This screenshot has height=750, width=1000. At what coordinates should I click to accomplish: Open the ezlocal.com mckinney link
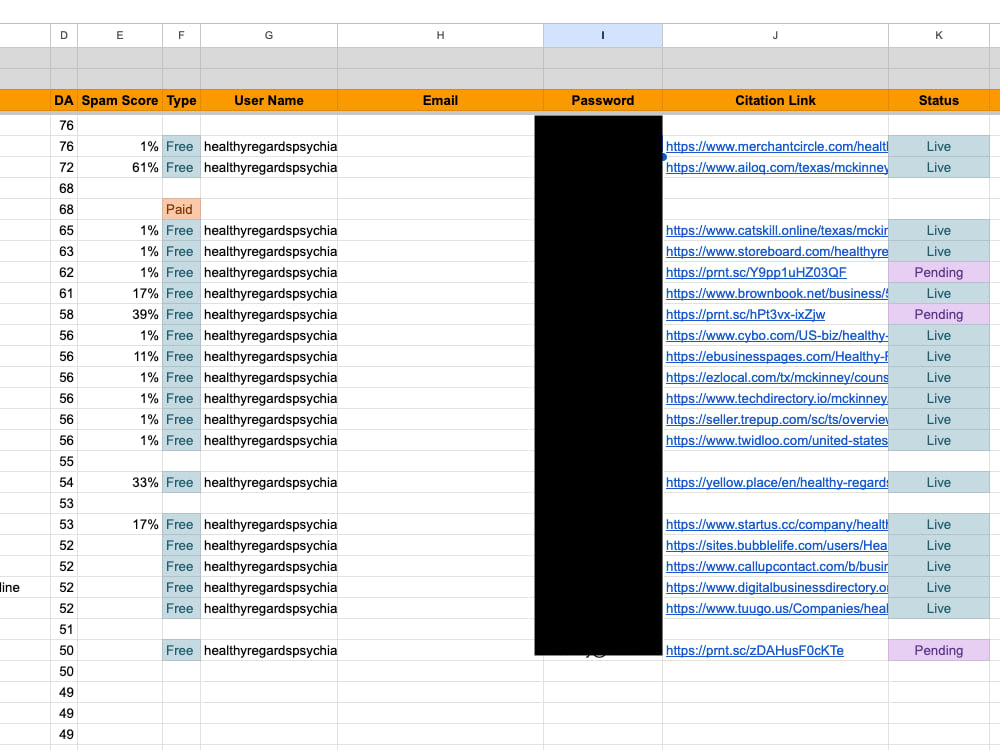776,378
